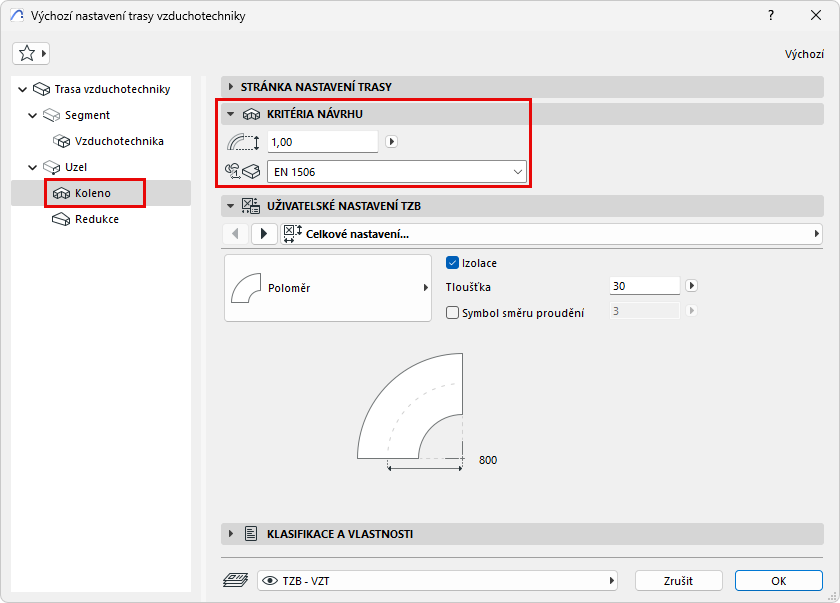Go to previous settings page arrow
The image size is (840, 603).
(x=235, y=234)
